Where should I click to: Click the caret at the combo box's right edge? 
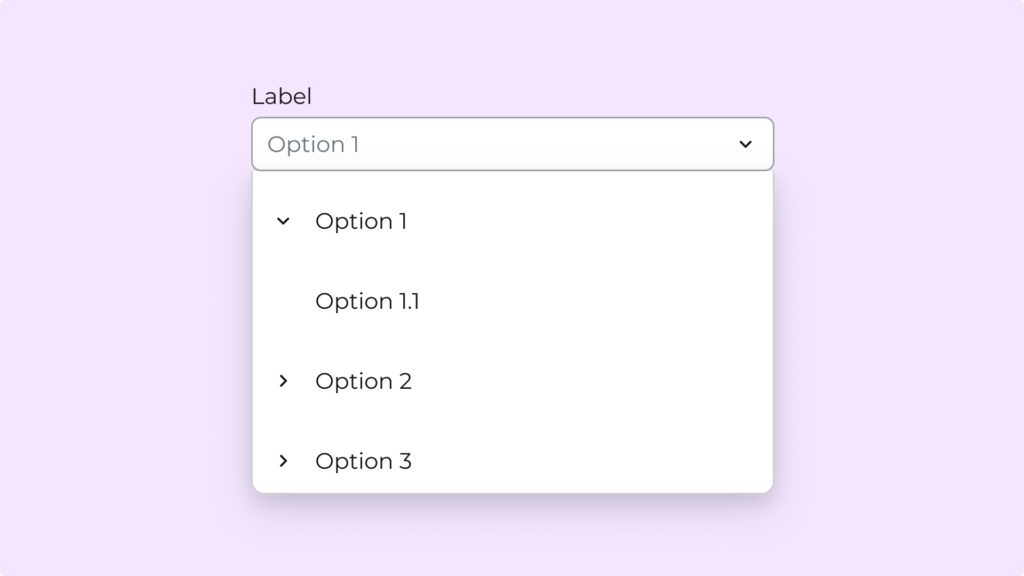coord(745,144)
